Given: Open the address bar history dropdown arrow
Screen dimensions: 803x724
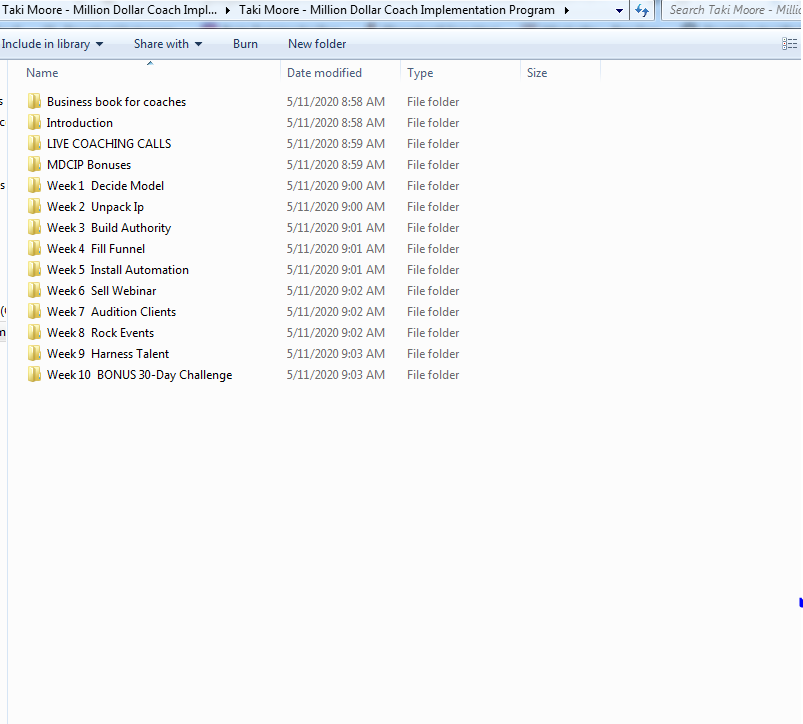Looking at the screenshot, I should [x=619, y=10].
